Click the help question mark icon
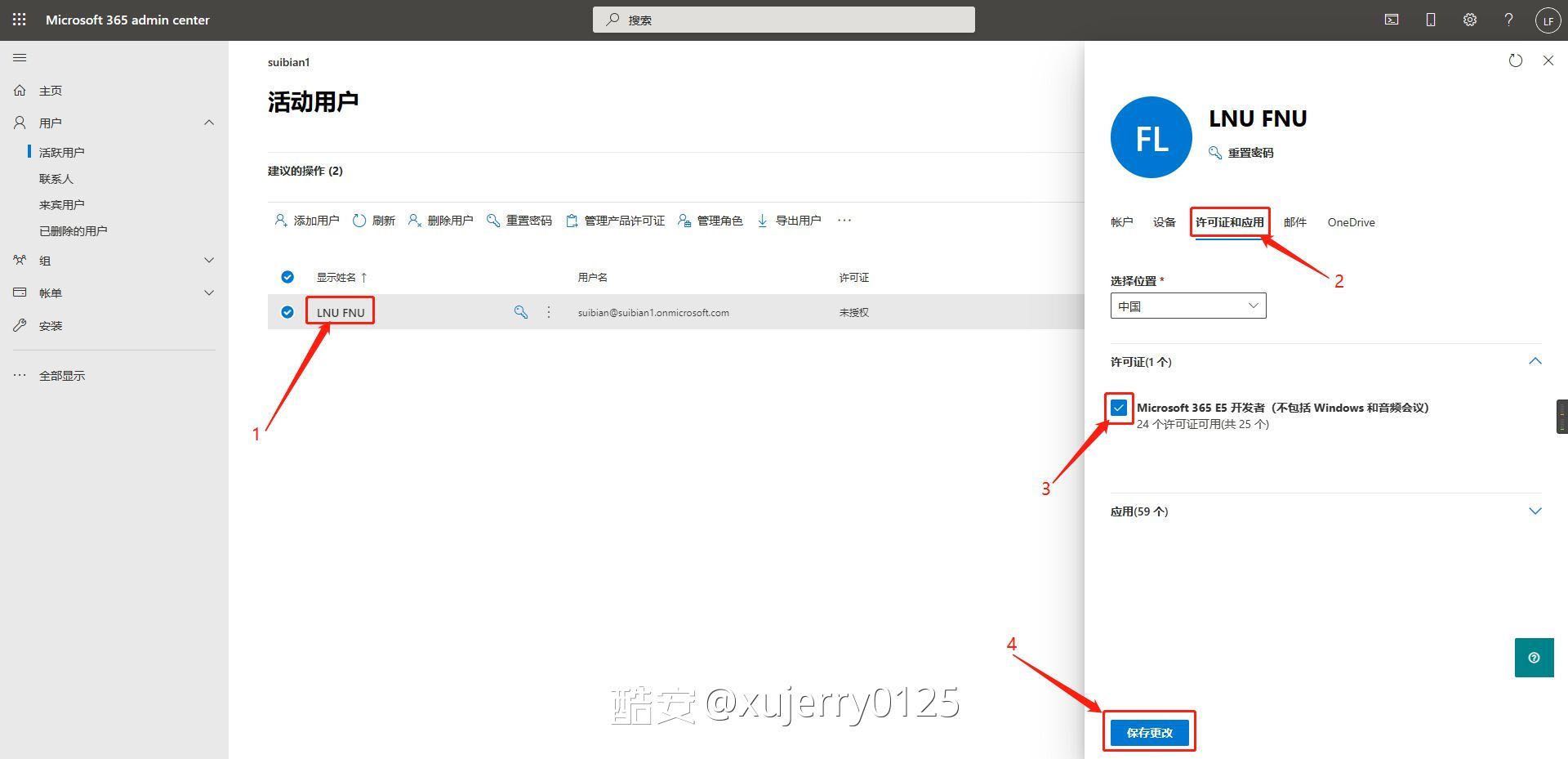The width and height of the screenshot is (1568, 759). click(1508, 20)
